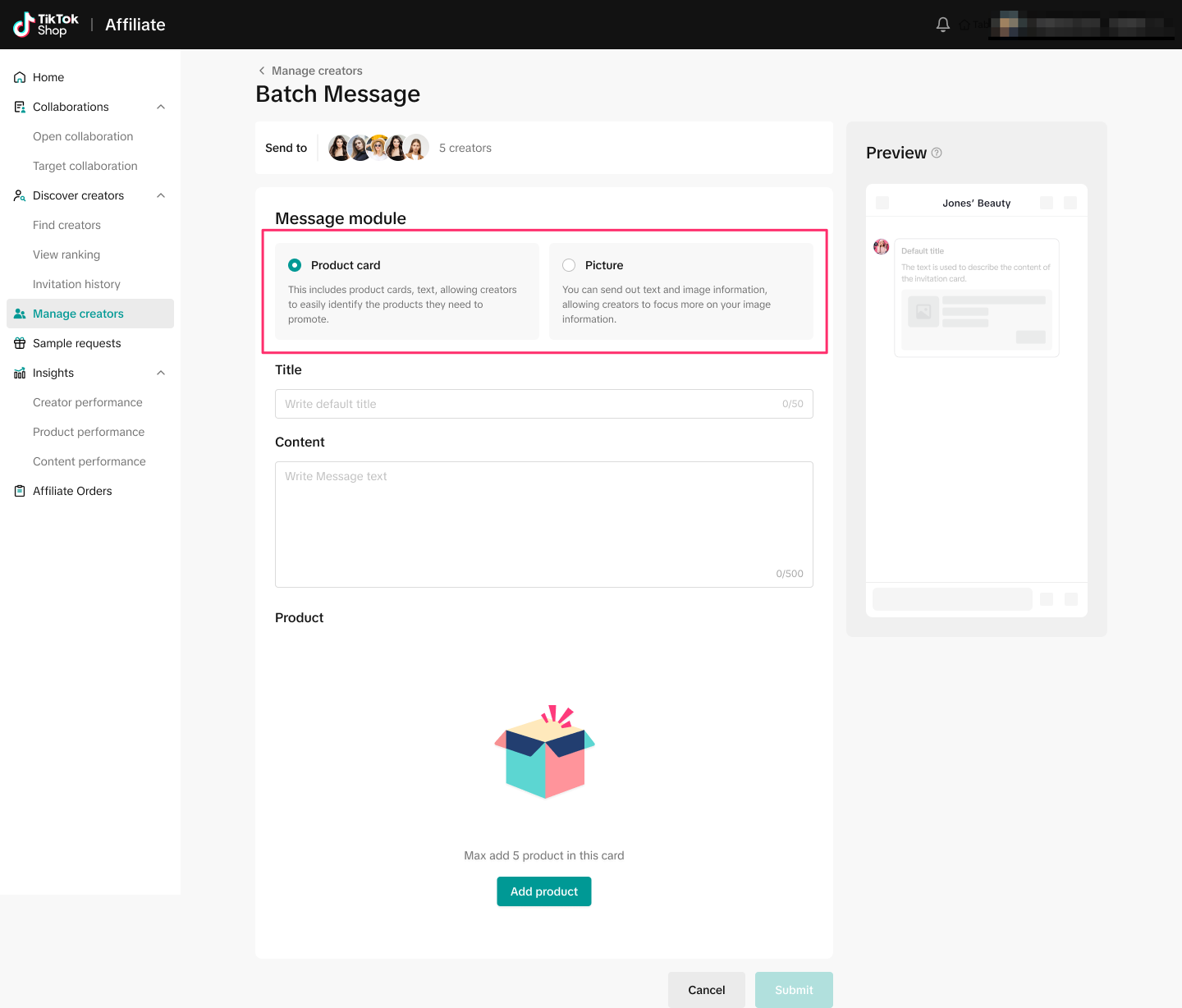
Task: Focus the Title input field
Action: pyautogui.click(x=525, y=404)
